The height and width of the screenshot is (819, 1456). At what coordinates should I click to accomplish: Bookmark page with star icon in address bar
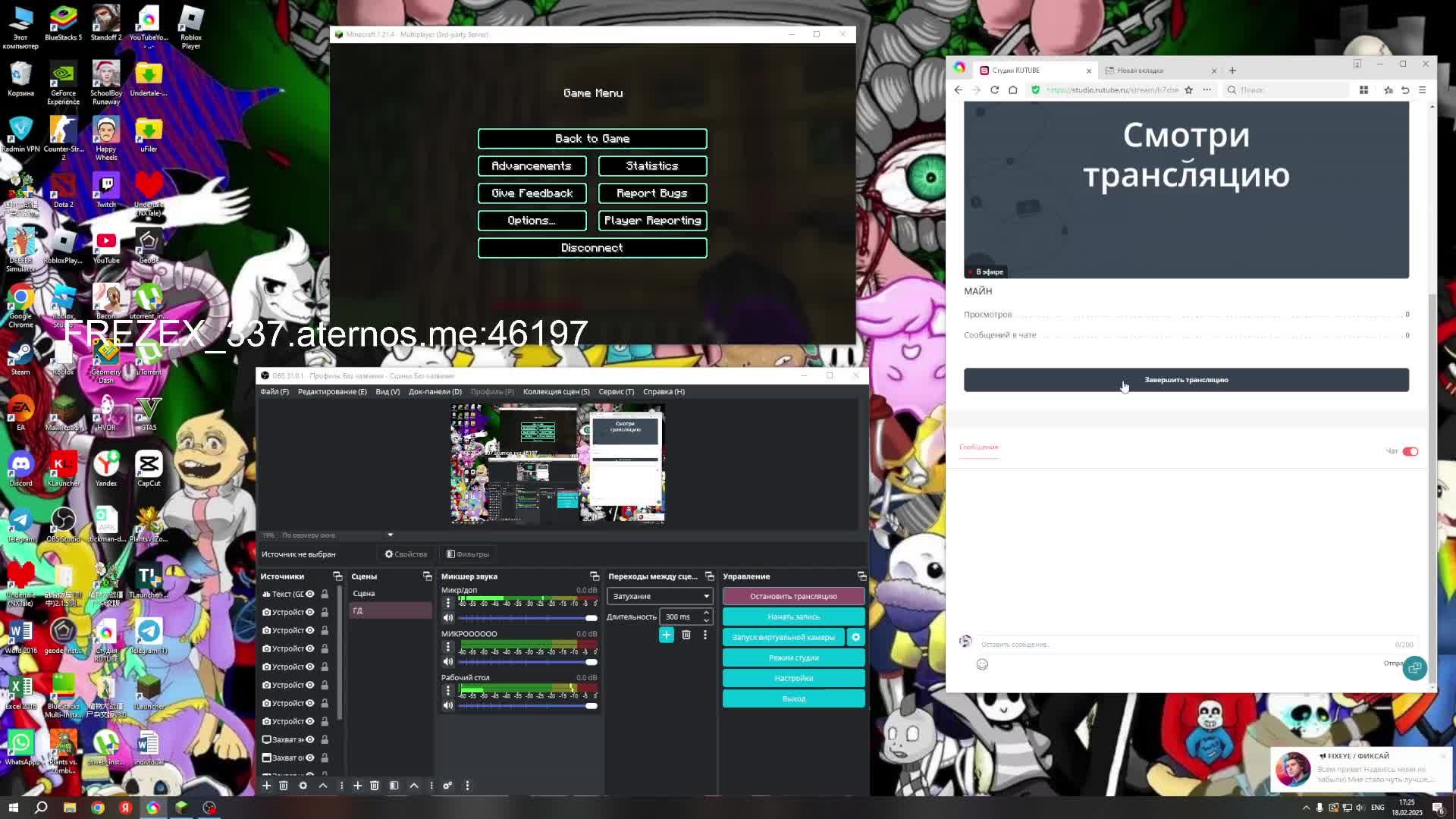(1188, 89)
